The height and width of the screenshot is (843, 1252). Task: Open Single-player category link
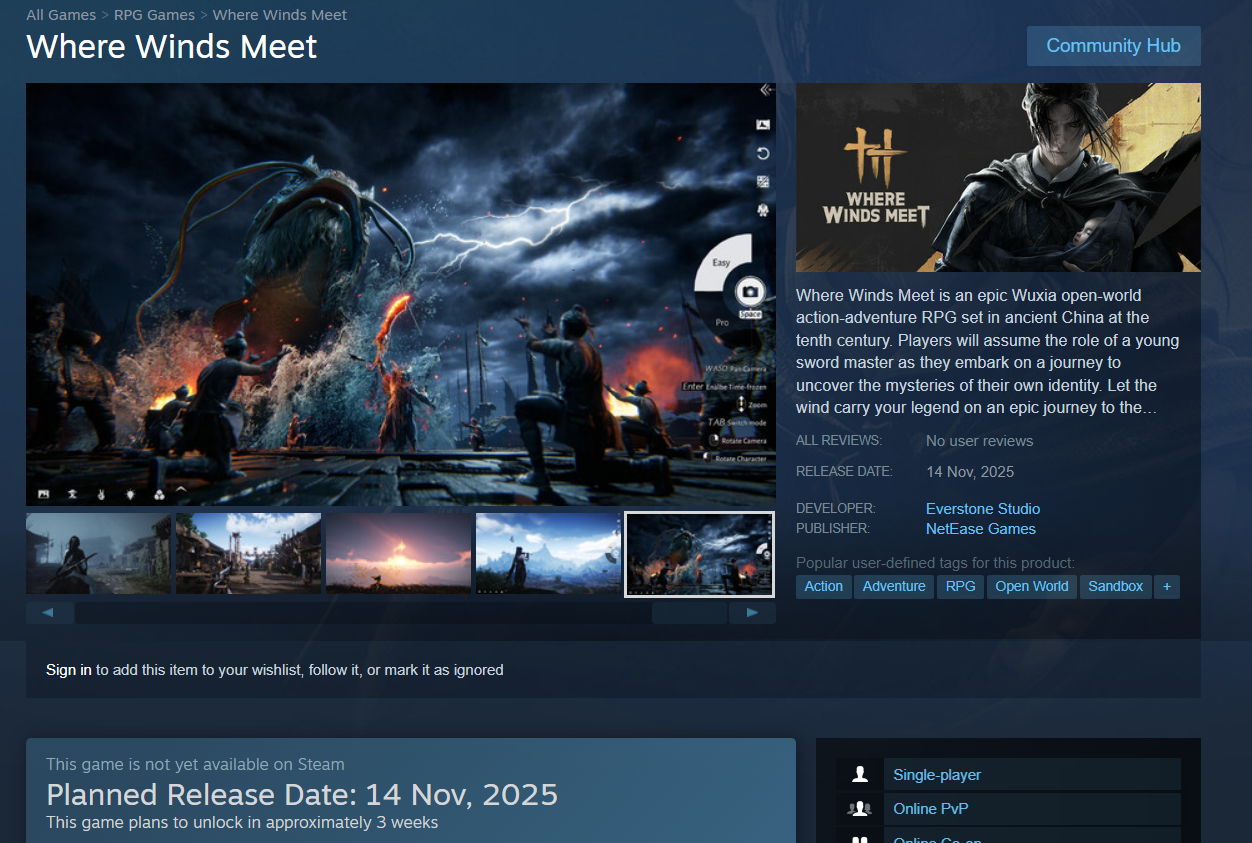click(x=937, y=775)
